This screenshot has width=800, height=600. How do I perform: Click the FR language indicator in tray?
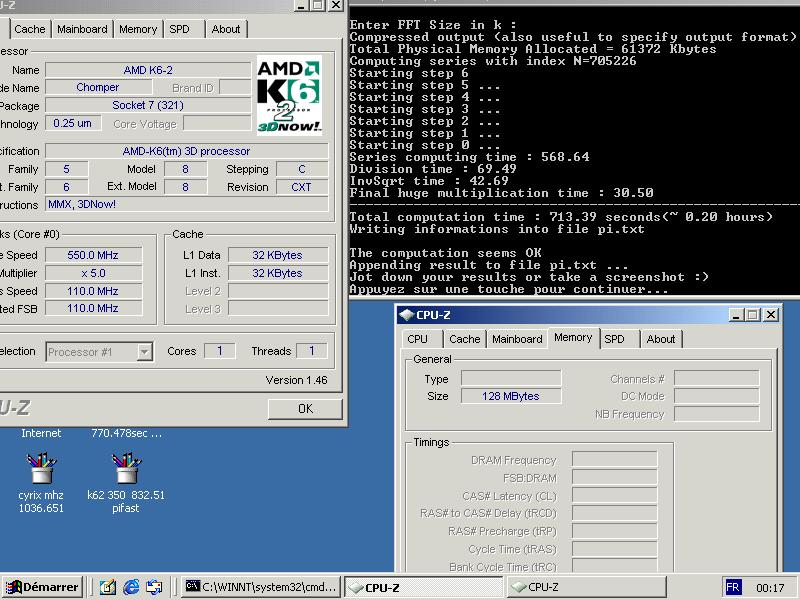click(x=733, y=587)
